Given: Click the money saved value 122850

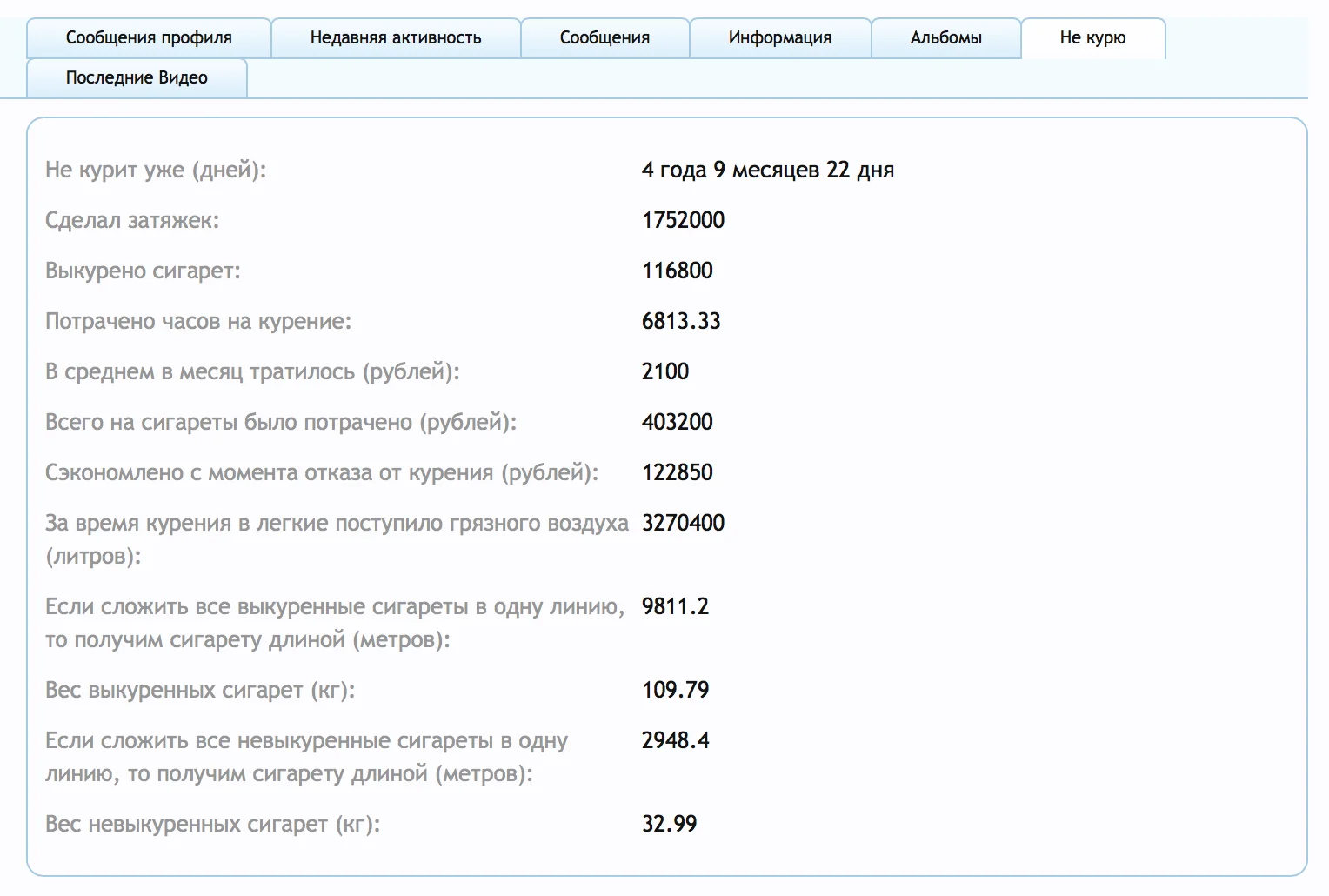Looking at the screenshot, I should pyautogui.click(x=677, y=472).
